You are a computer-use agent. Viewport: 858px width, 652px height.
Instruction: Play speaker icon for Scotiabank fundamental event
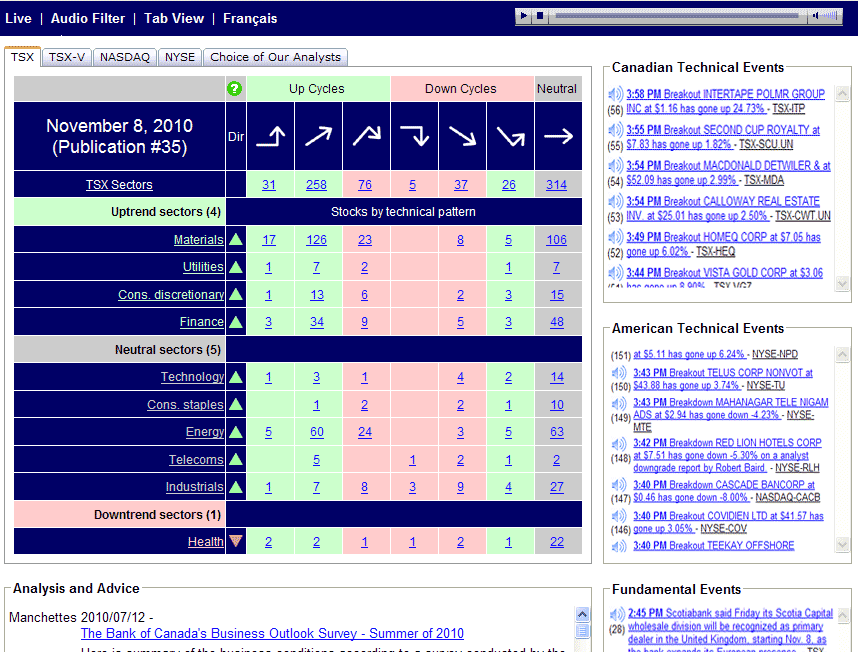[x=617, y=614]
